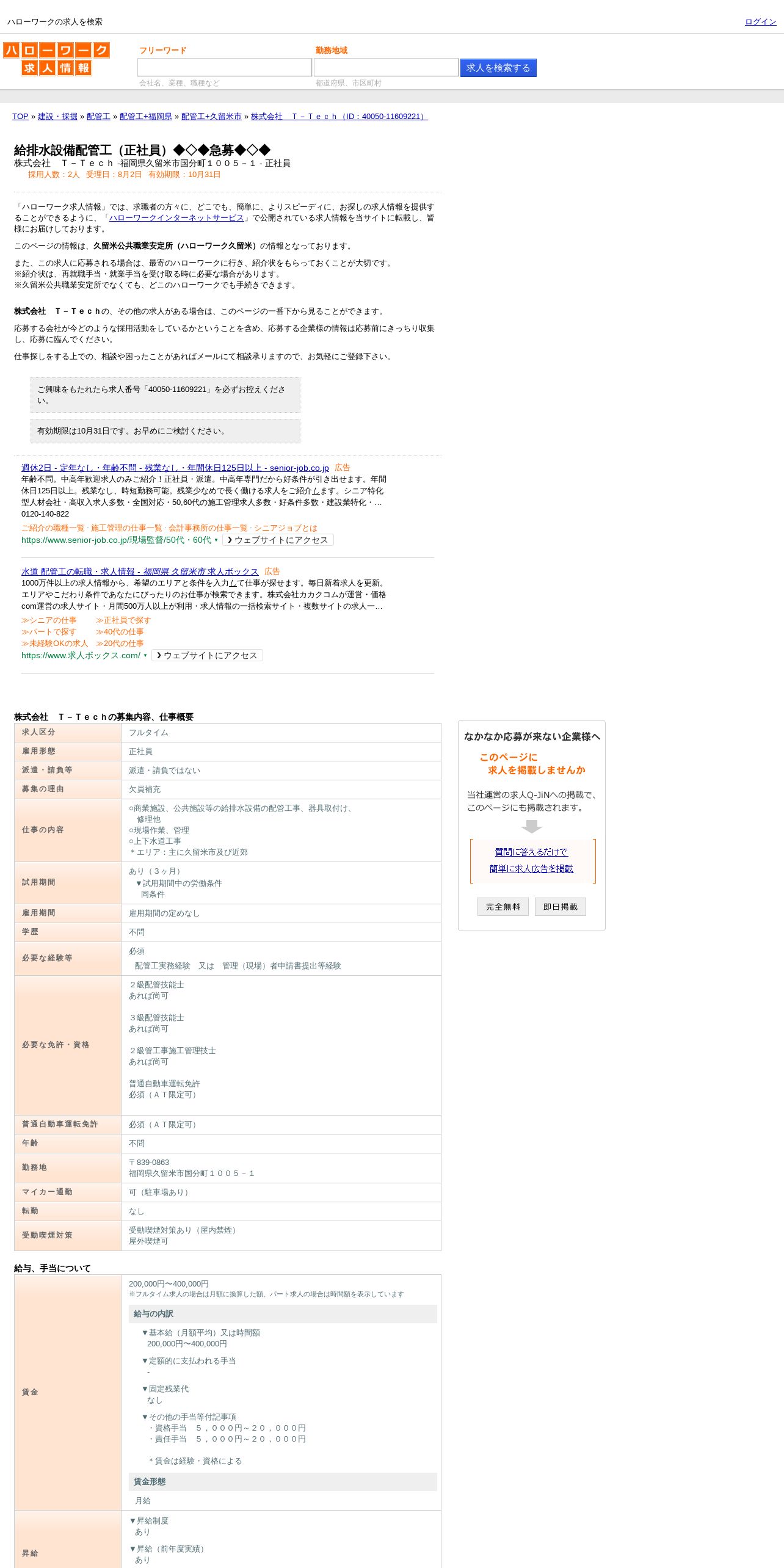Click 質問に答えるだけで link

tap(531, 852)
